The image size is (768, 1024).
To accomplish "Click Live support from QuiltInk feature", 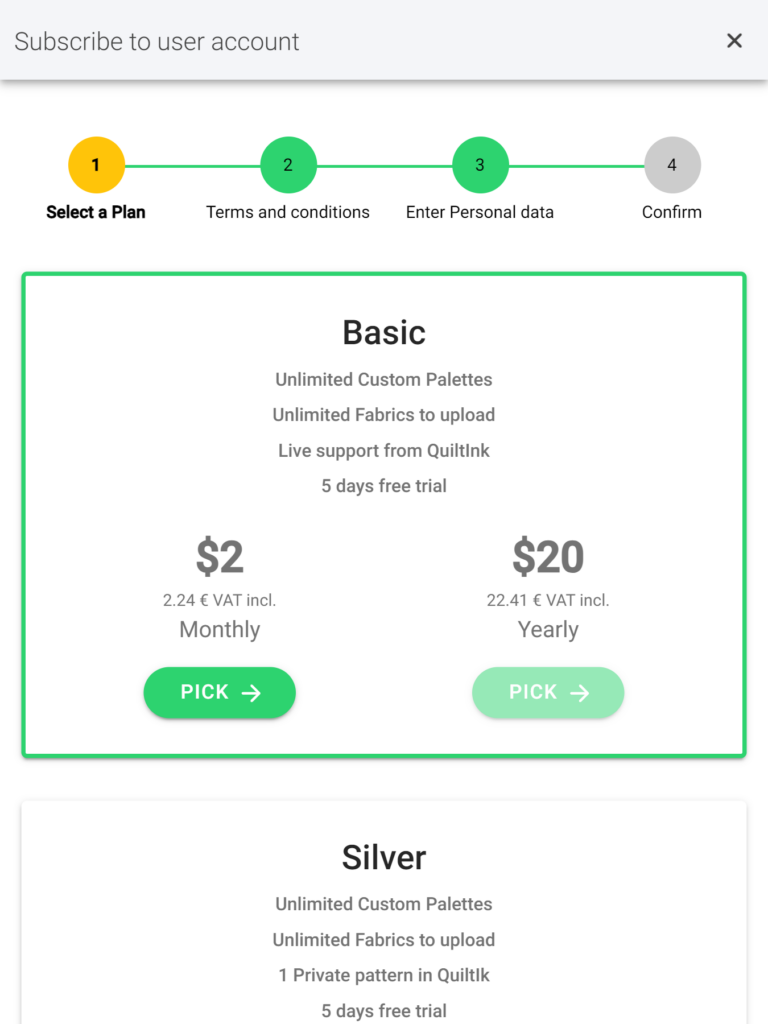I will pos(384,451).
